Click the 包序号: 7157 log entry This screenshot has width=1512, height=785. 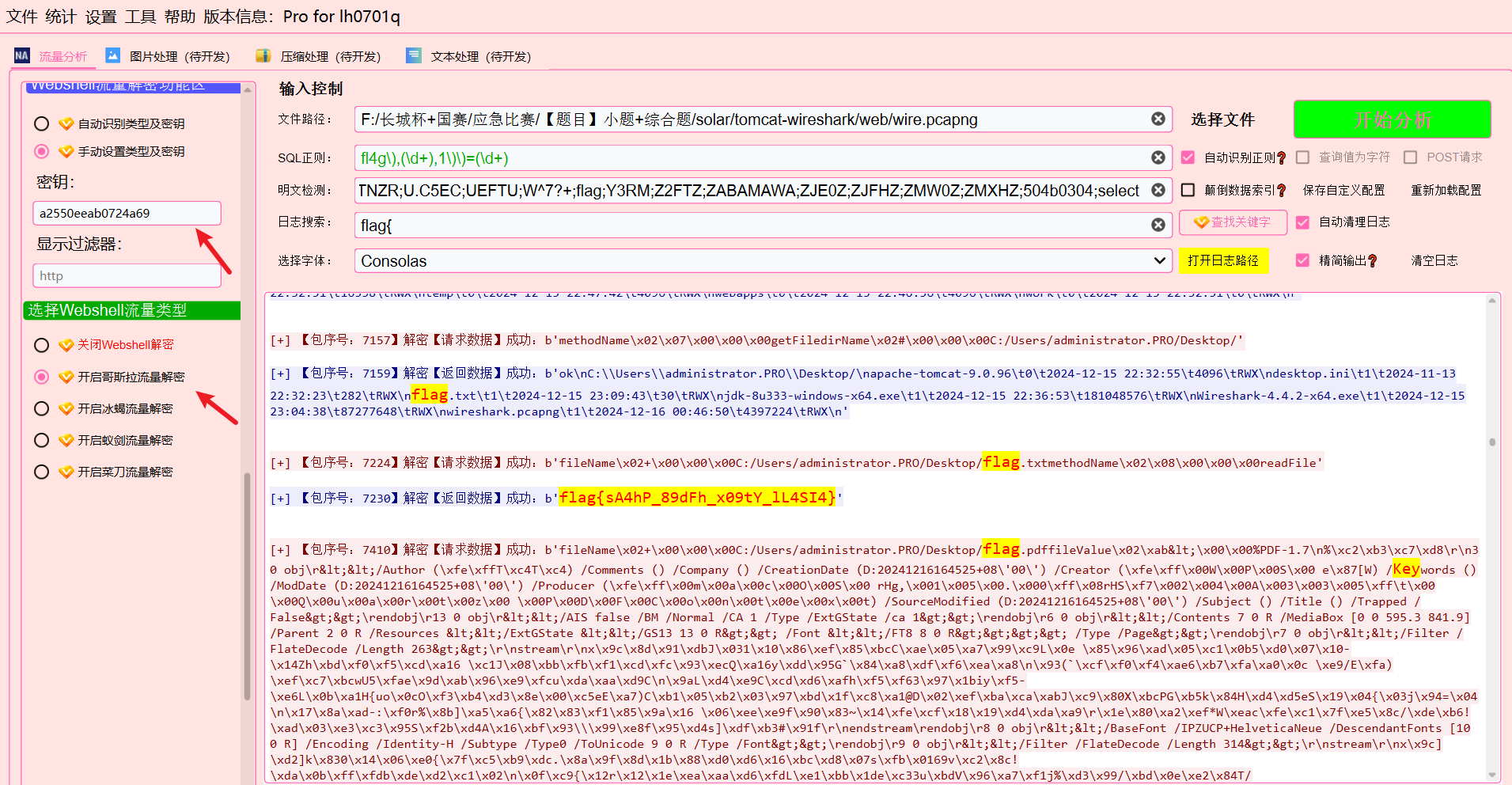[757, 340]
